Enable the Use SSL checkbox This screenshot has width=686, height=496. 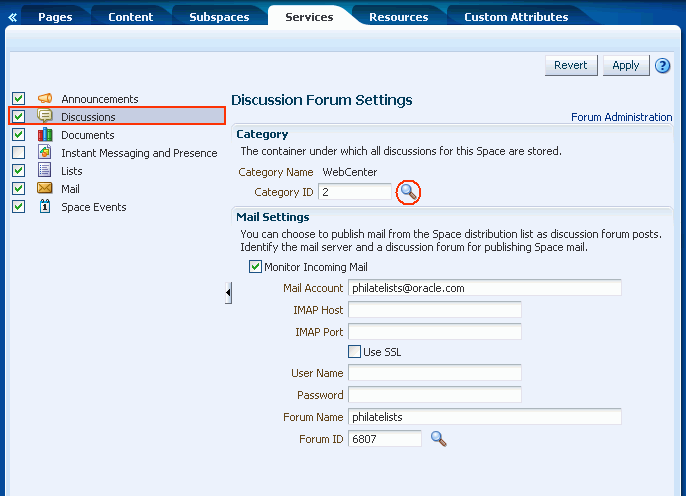(x=354, y=352)
